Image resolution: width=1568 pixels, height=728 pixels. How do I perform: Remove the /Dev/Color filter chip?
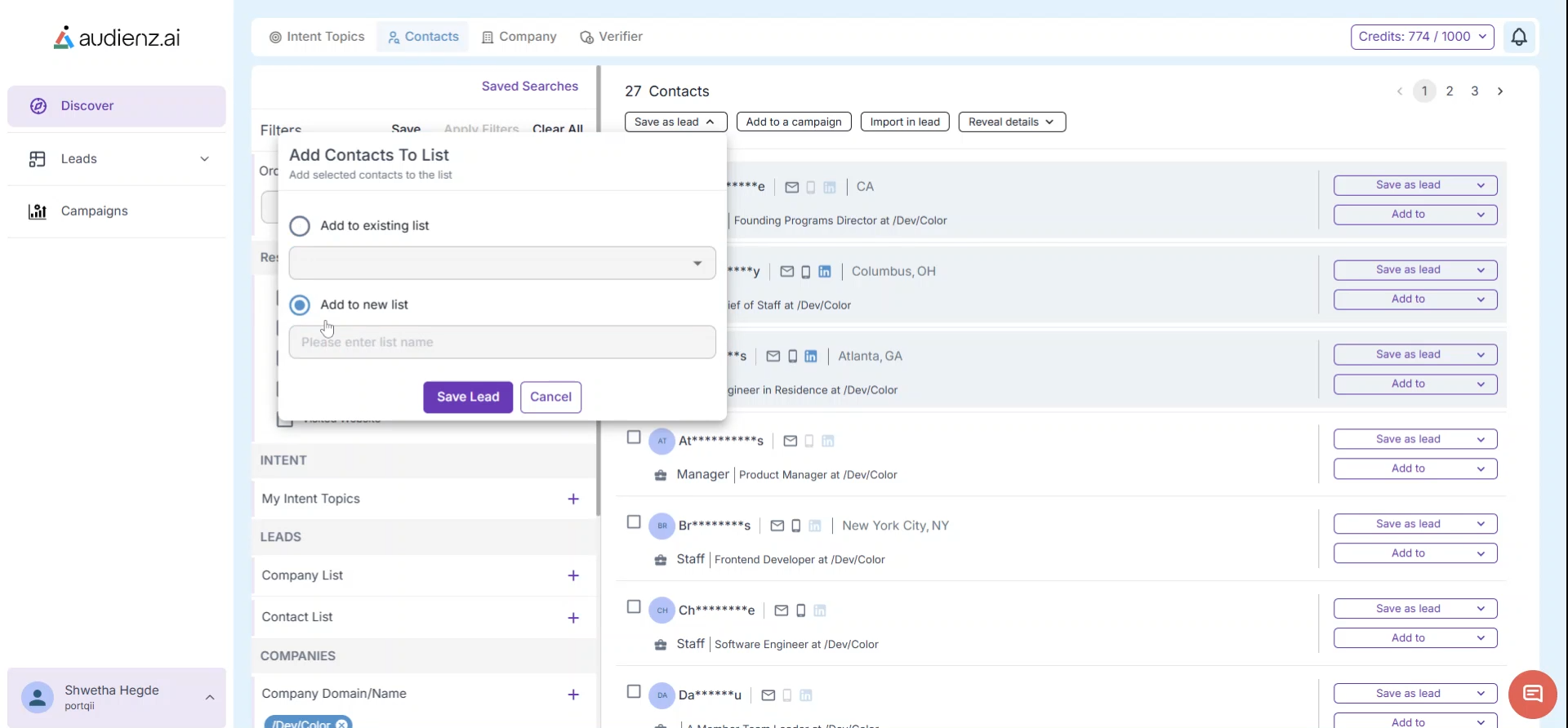(x=341, y=724)
